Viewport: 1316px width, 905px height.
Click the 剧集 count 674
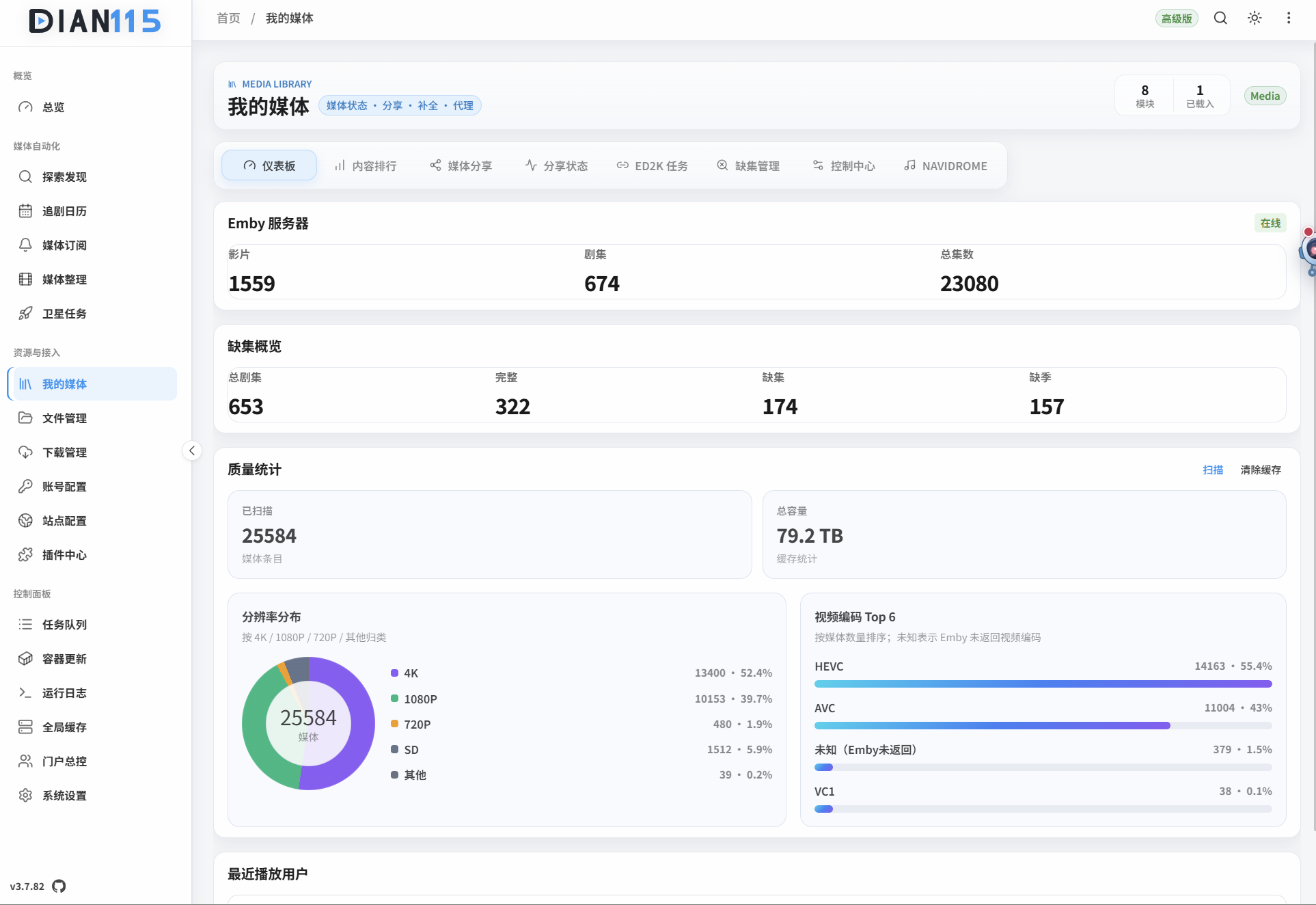point(601,284)
